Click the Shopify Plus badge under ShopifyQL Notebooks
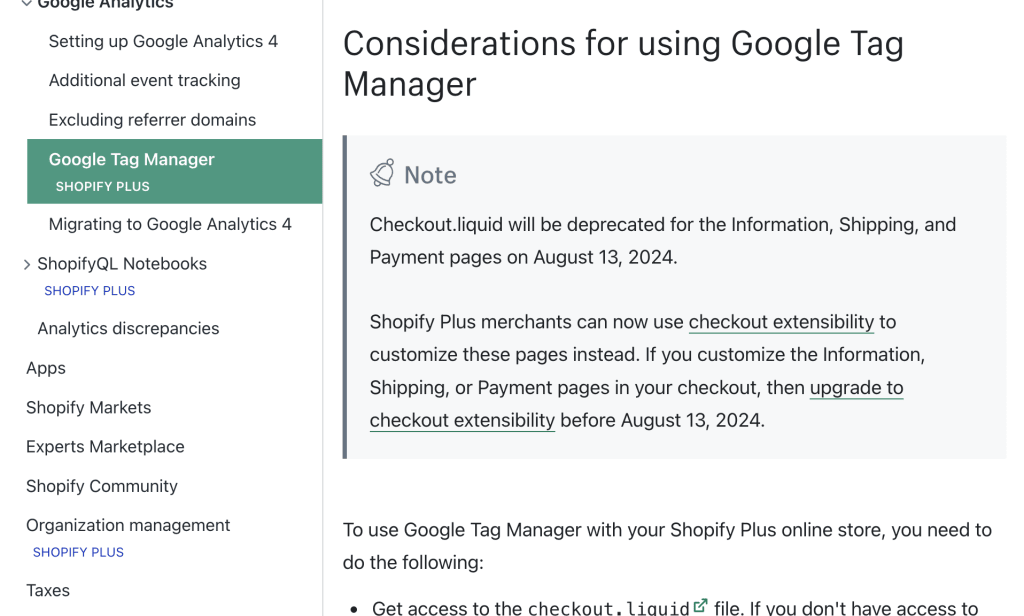 [x=89, y=291]
